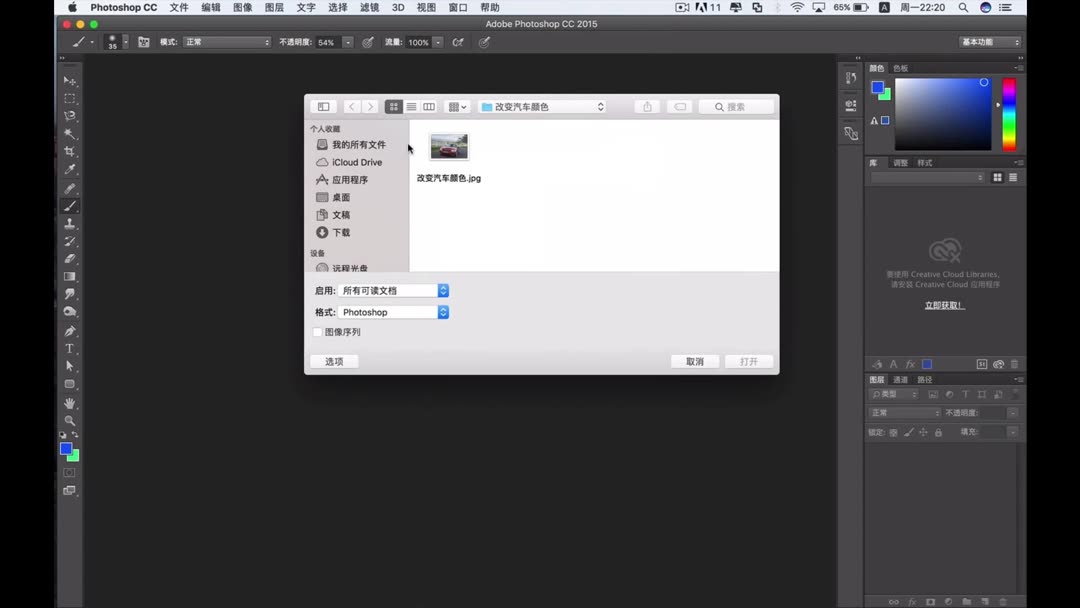Viewport: 1080px width, 608px height.
Task: Switch file browser to list view
Action: (x=411, y=106)
